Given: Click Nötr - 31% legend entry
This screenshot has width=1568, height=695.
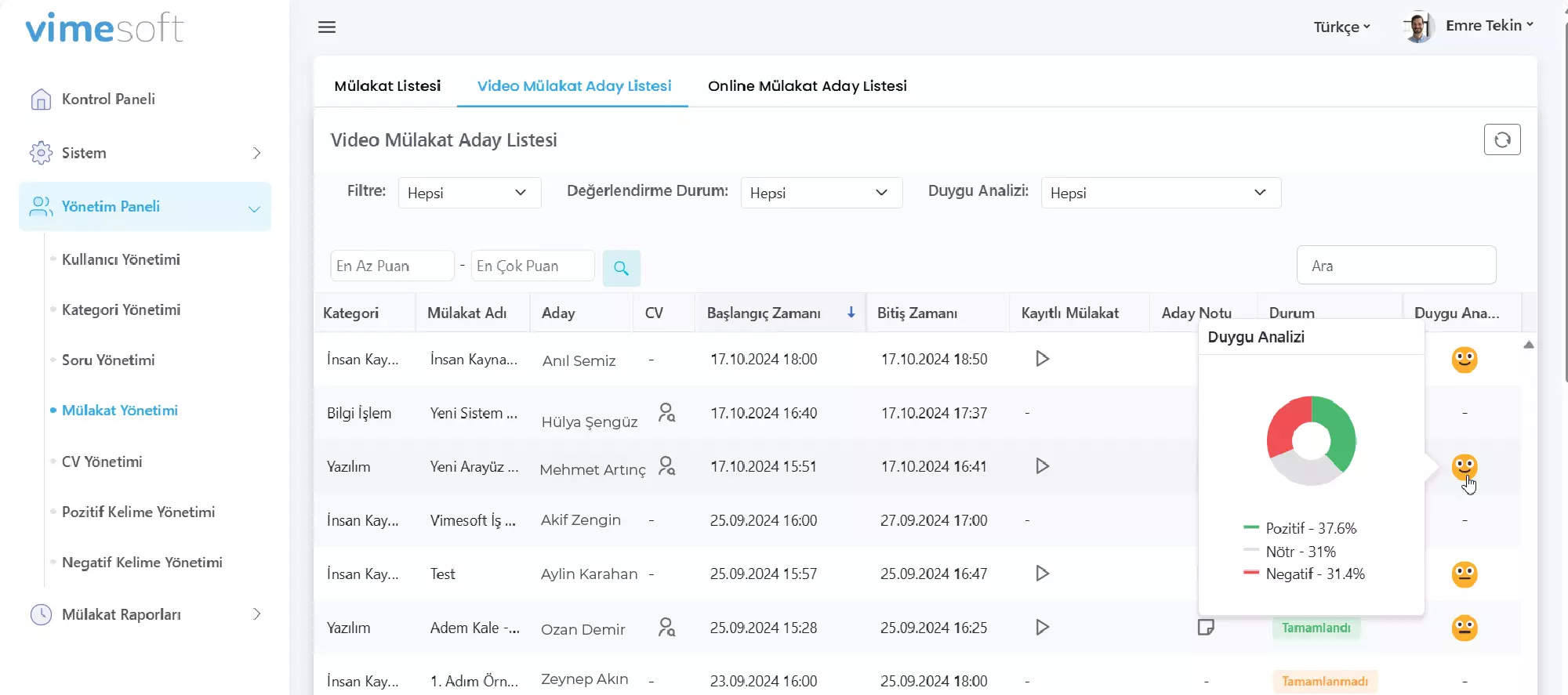Looking at the screenshot, I should click(x=1290, y=552).
